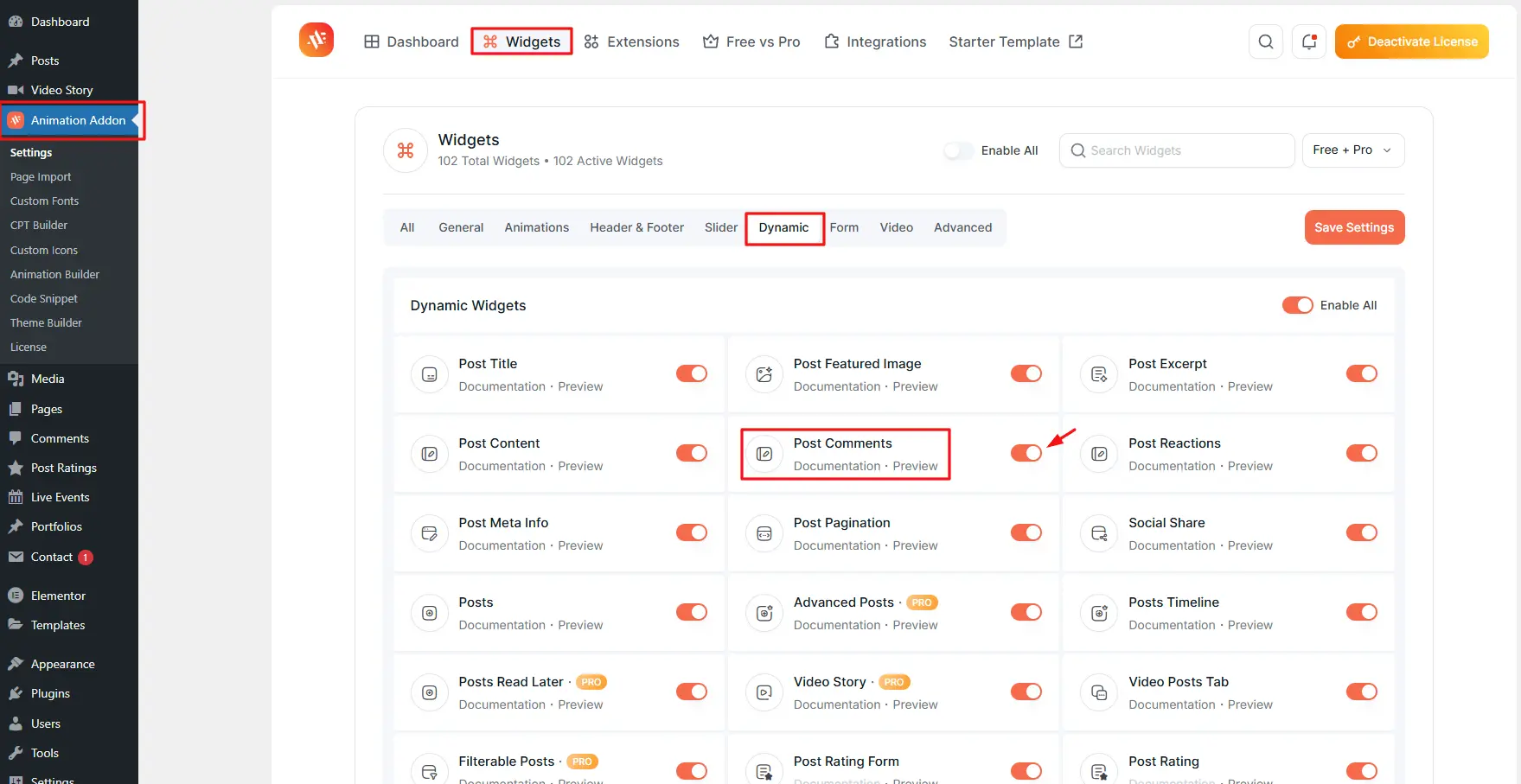Open Documentation link under Post Content

click(502, 466)
